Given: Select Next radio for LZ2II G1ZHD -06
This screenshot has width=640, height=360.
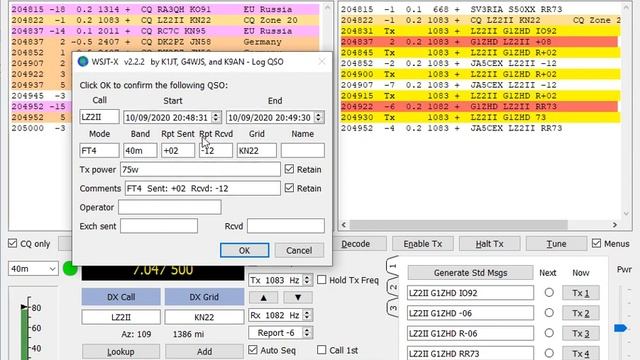Looking at the screenshot, I should (549, 313).
